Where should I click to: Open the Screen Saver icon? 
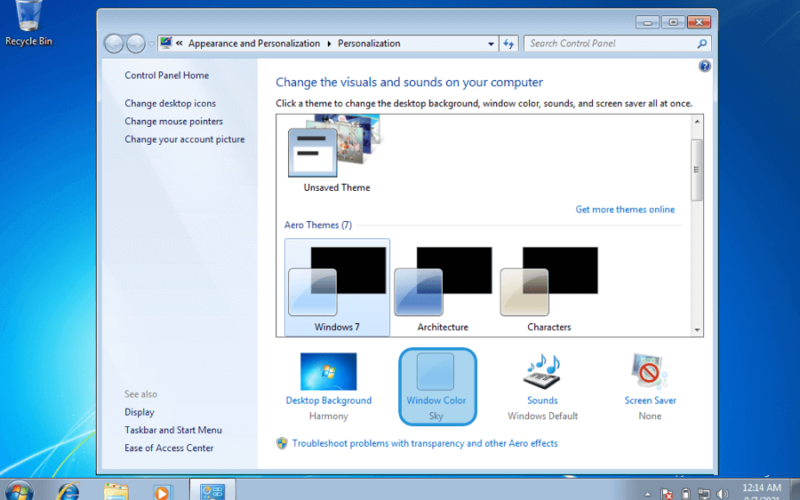649,371
